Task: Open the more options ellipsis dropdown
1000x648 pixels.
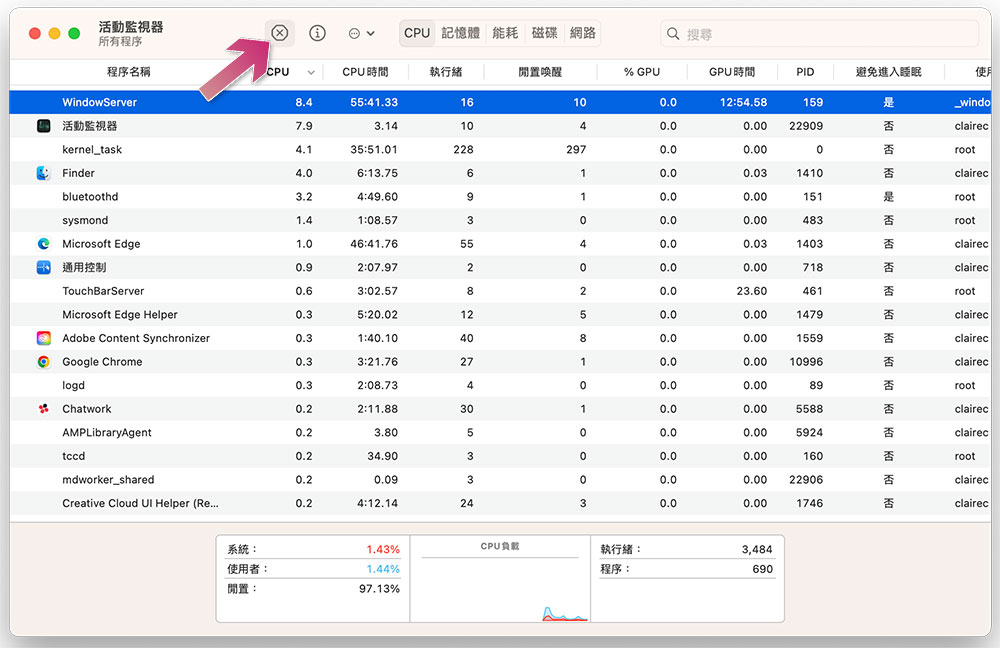Action: click(x=362, y=33)
